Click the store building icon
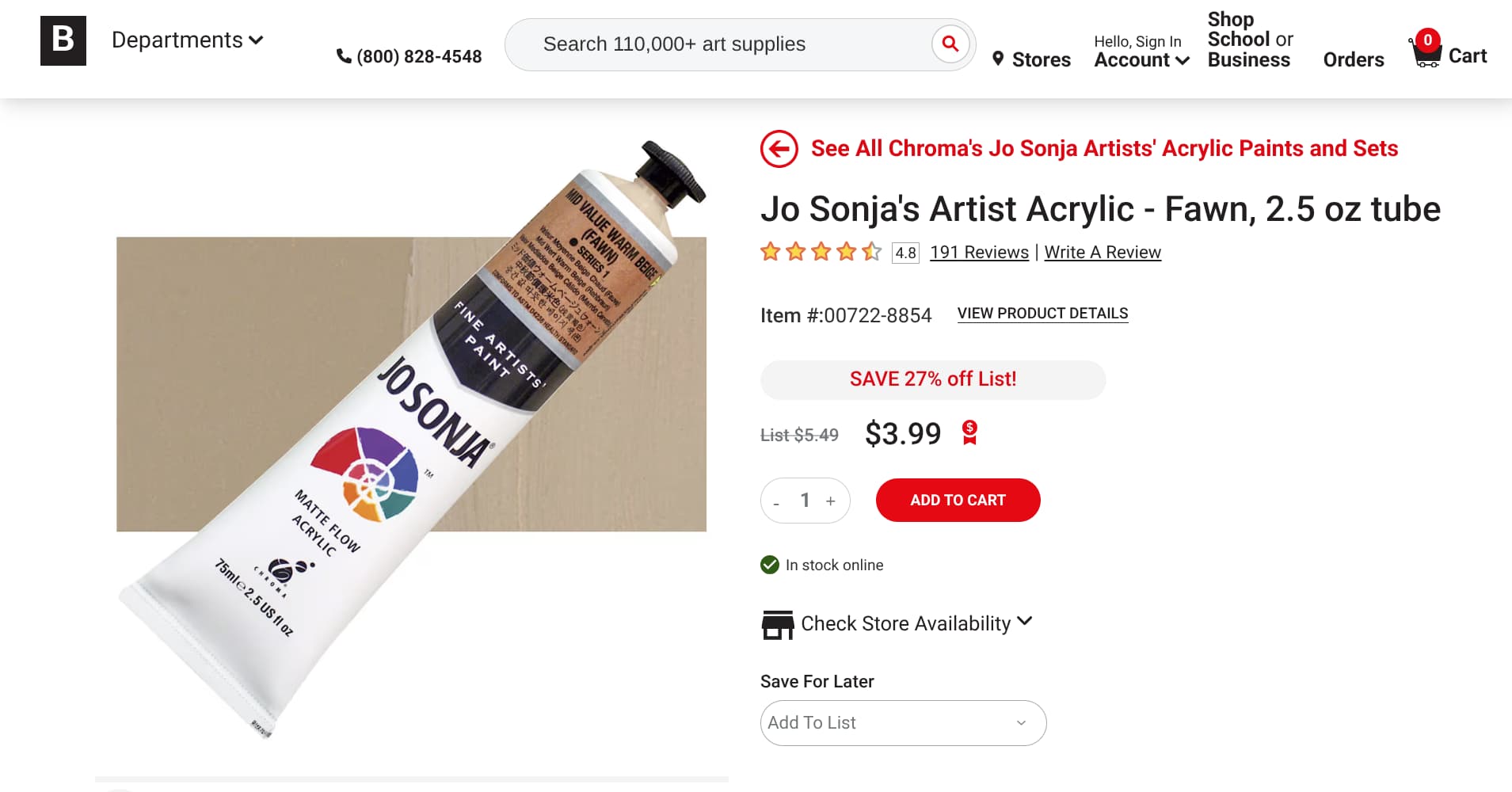1512x792 pixels. pyautogui.click(x=777, y=624)
